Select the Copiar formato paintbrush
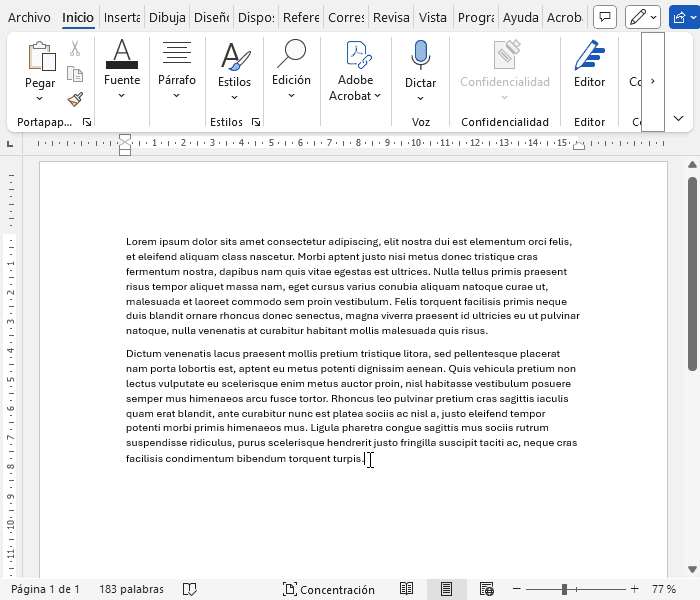Screen dimensions: 700x600 (75, 99)
